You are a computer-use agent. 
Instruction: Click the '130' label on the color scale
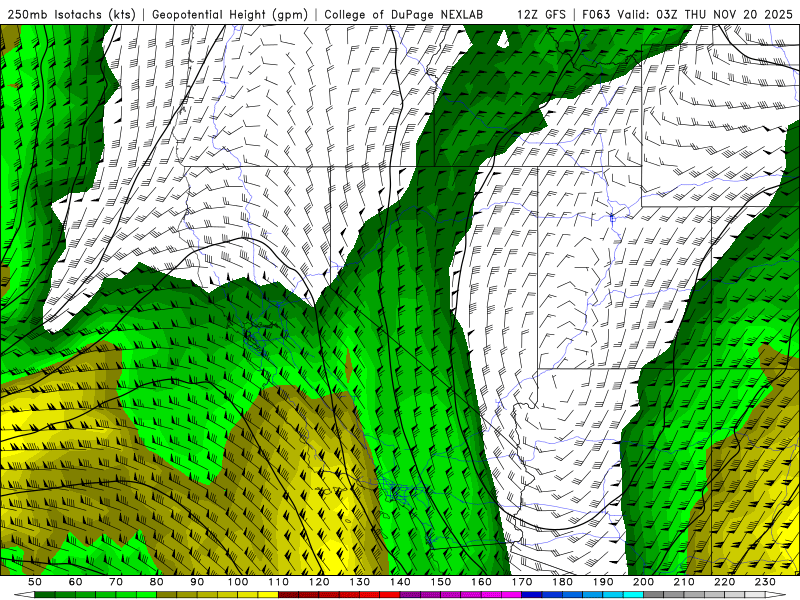[x=360, y=582]
